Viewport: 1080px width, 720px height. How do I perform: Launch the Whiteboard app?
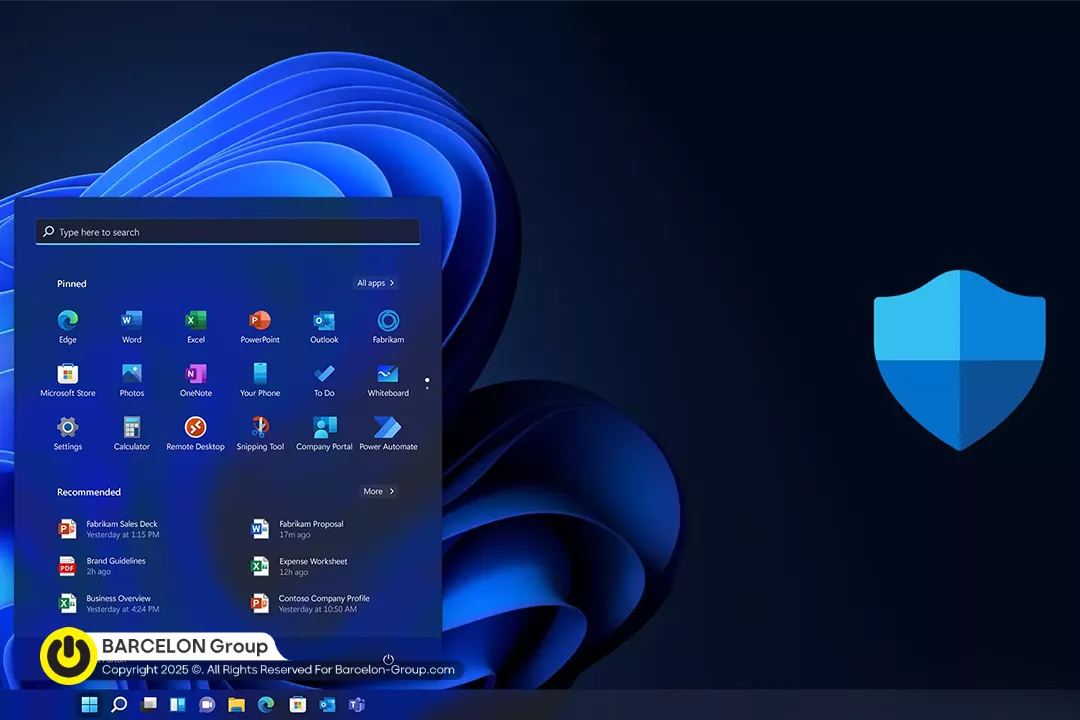[388, 380]
